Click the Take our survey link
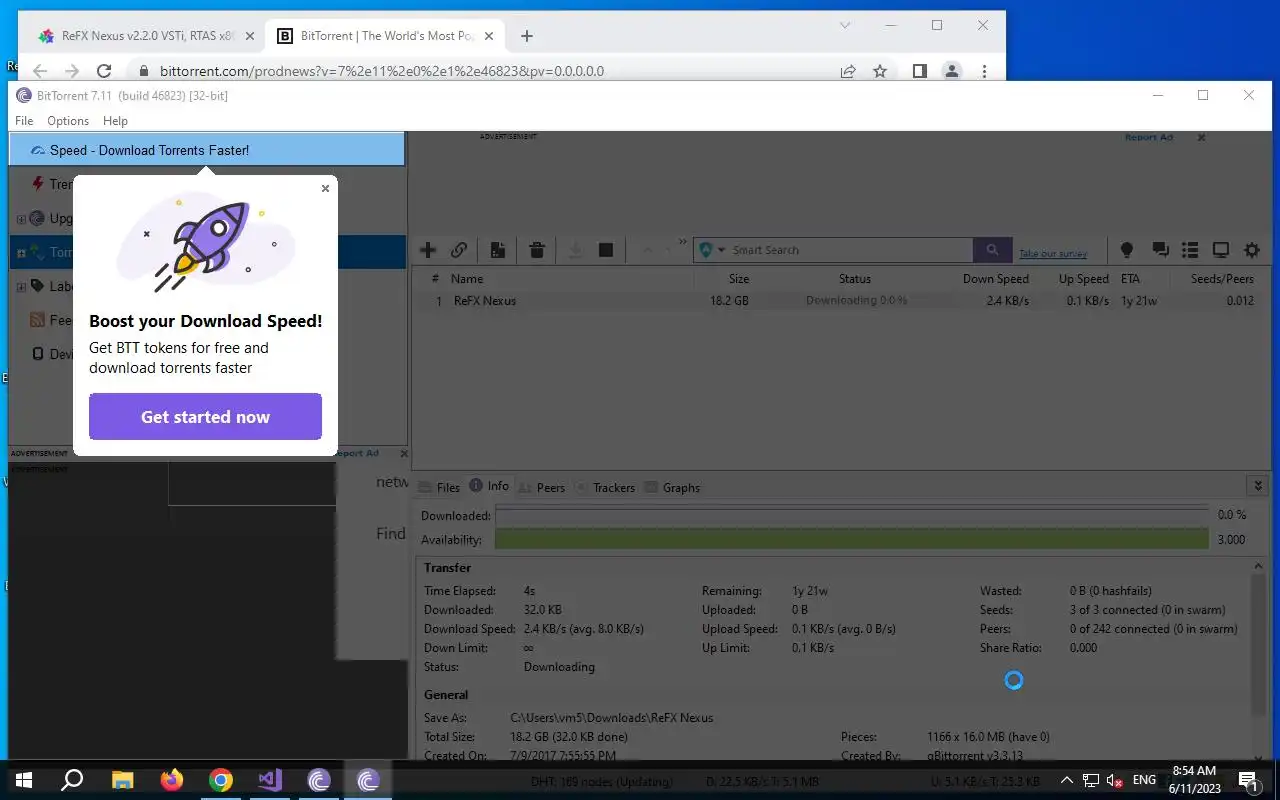The width and height of the screenshot is (1280, 800). coord(1053,253)
